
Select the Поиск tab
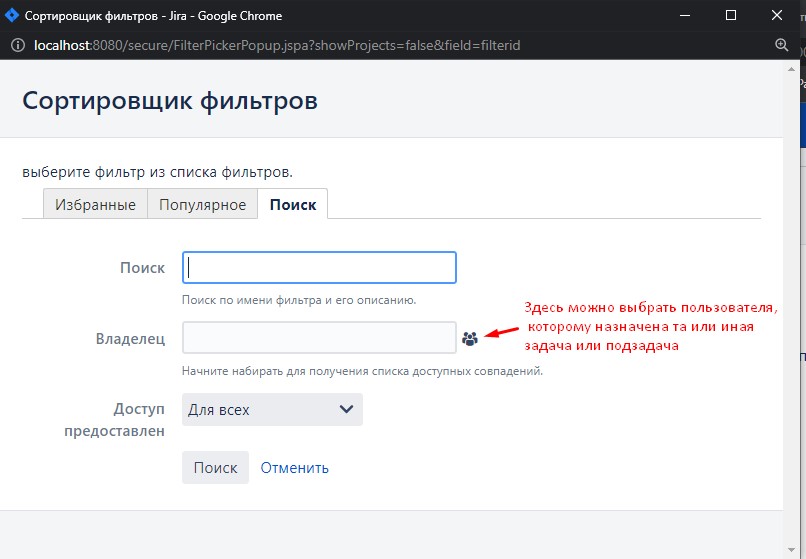click(293, 204)
